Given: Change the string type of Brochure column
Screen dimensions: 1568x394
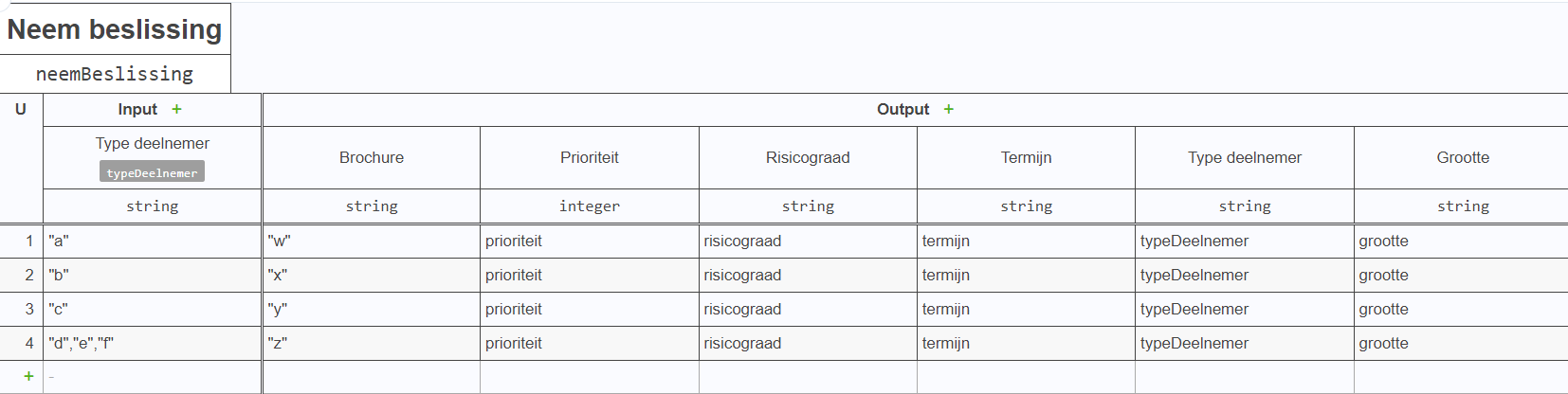Looking at the screenshot, I should point(372,206).
